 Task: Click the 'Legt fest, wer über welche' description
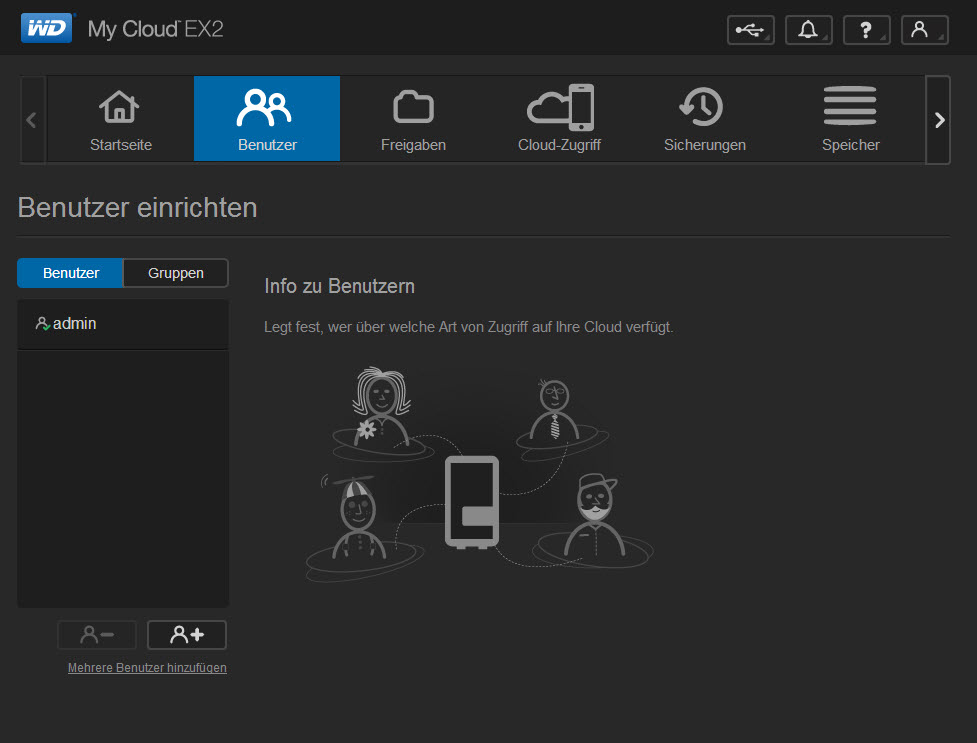[469, 327]
